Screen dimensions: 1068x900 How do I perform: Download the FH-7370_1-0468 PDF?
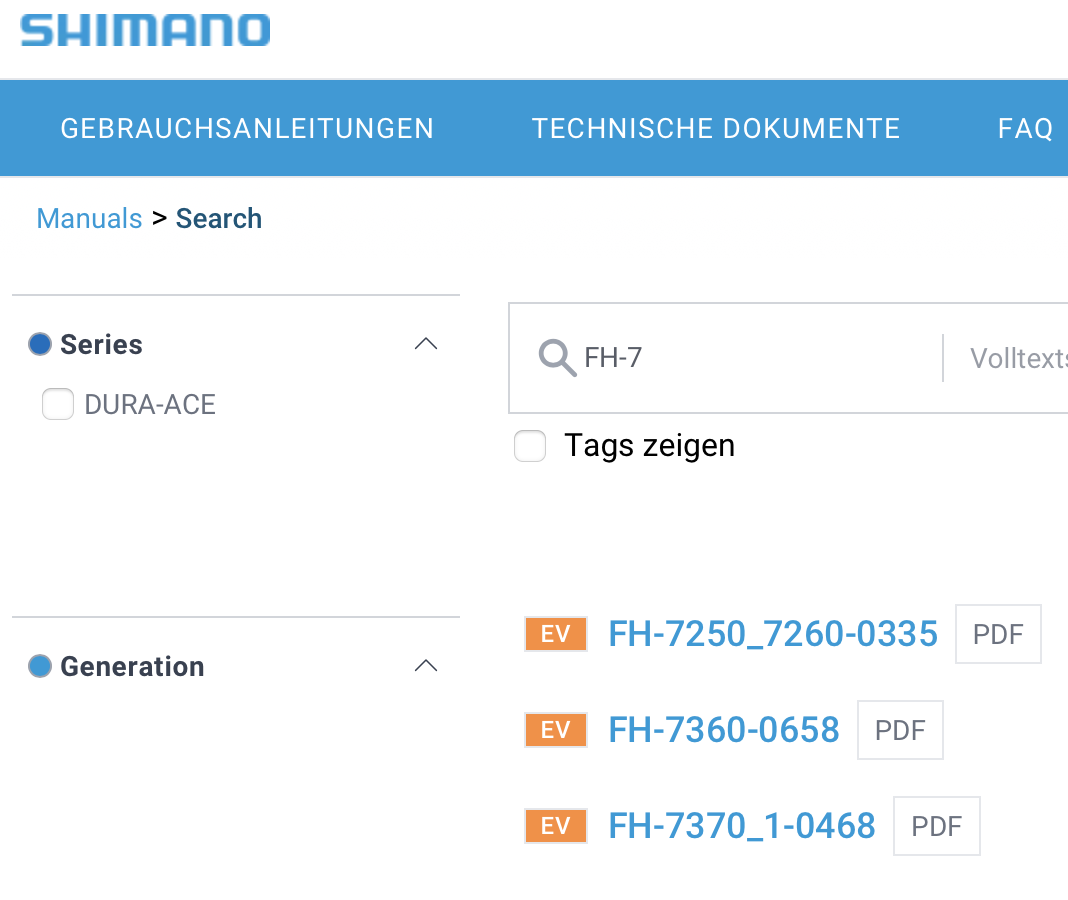(937, 826)
